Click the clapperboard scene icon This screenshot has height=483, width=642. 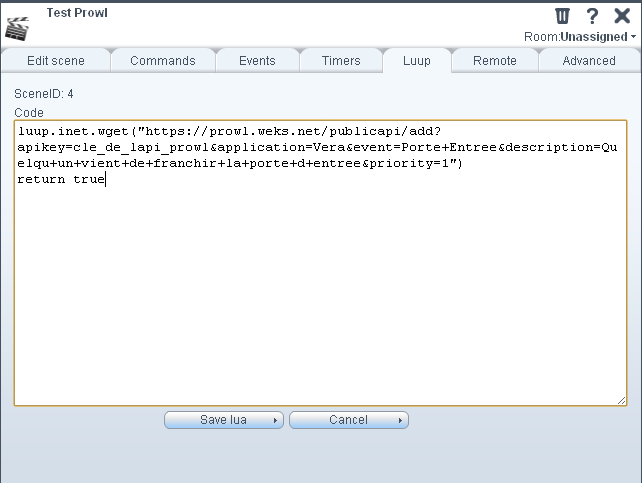pos(17,29)
